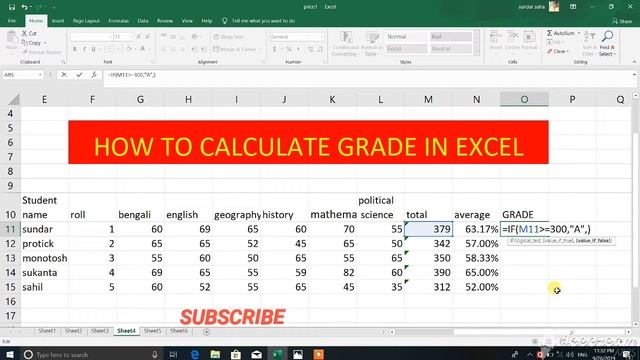Click the Increase Font Size icon

click(138, 37)
